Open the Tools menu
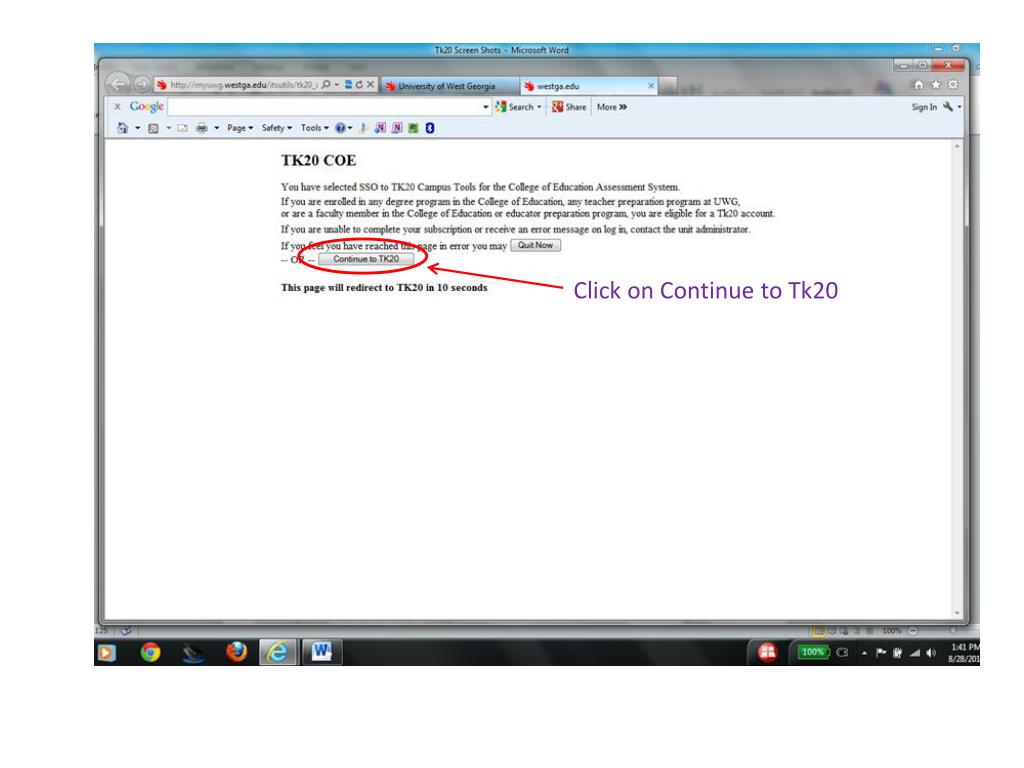1024x768 pixels. 315,128
